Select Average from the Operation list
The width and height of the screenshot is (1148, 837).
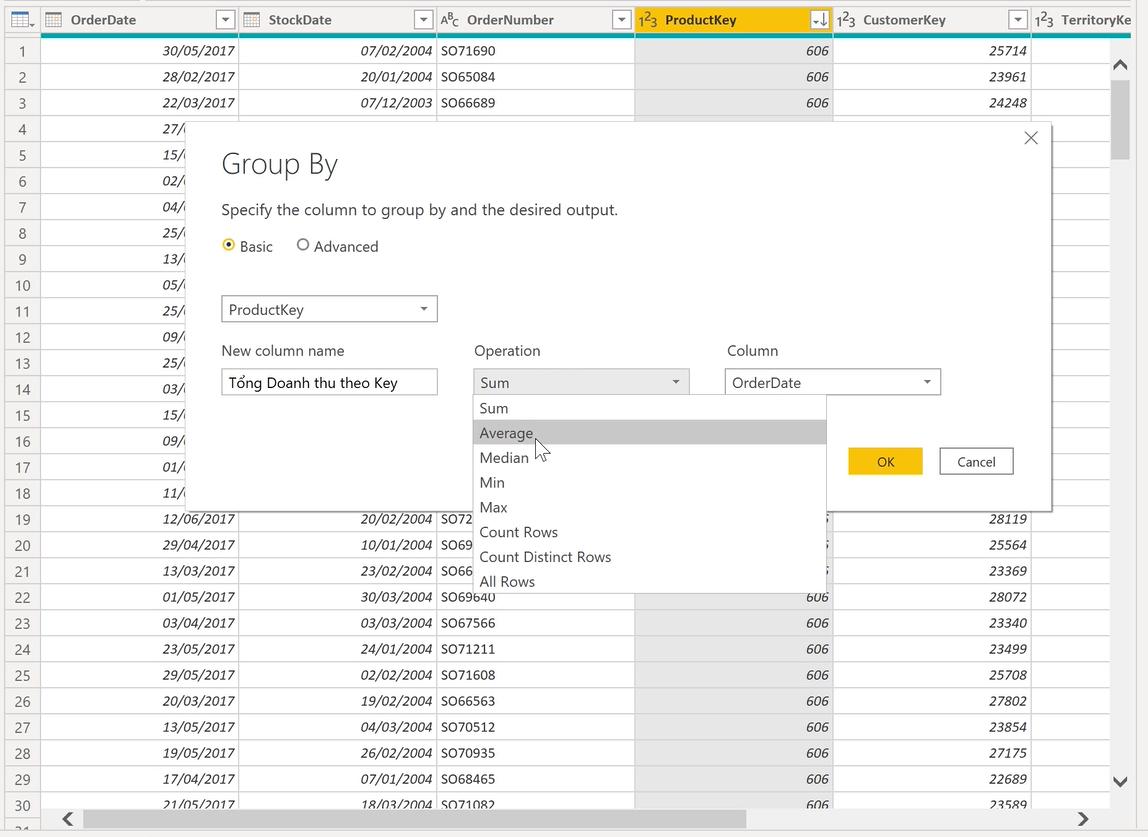(x=506, y=432)
